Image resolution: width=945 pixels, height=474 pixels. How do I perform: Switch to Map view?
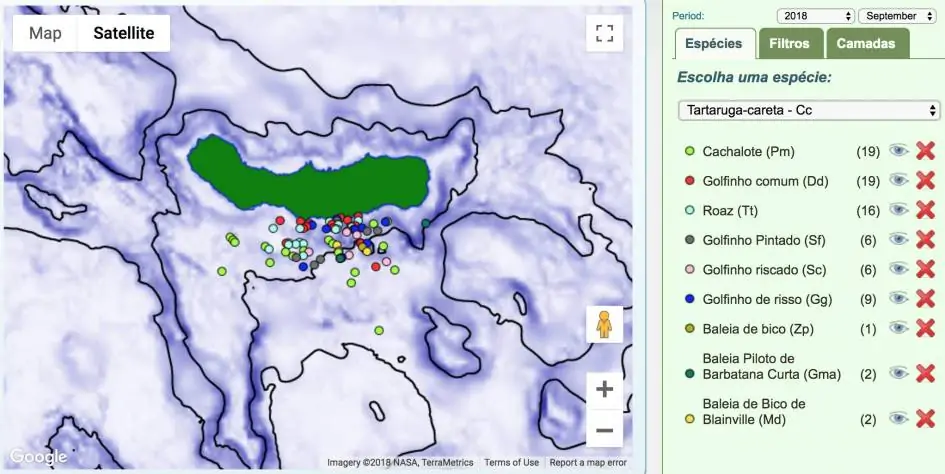coord(45,33)
